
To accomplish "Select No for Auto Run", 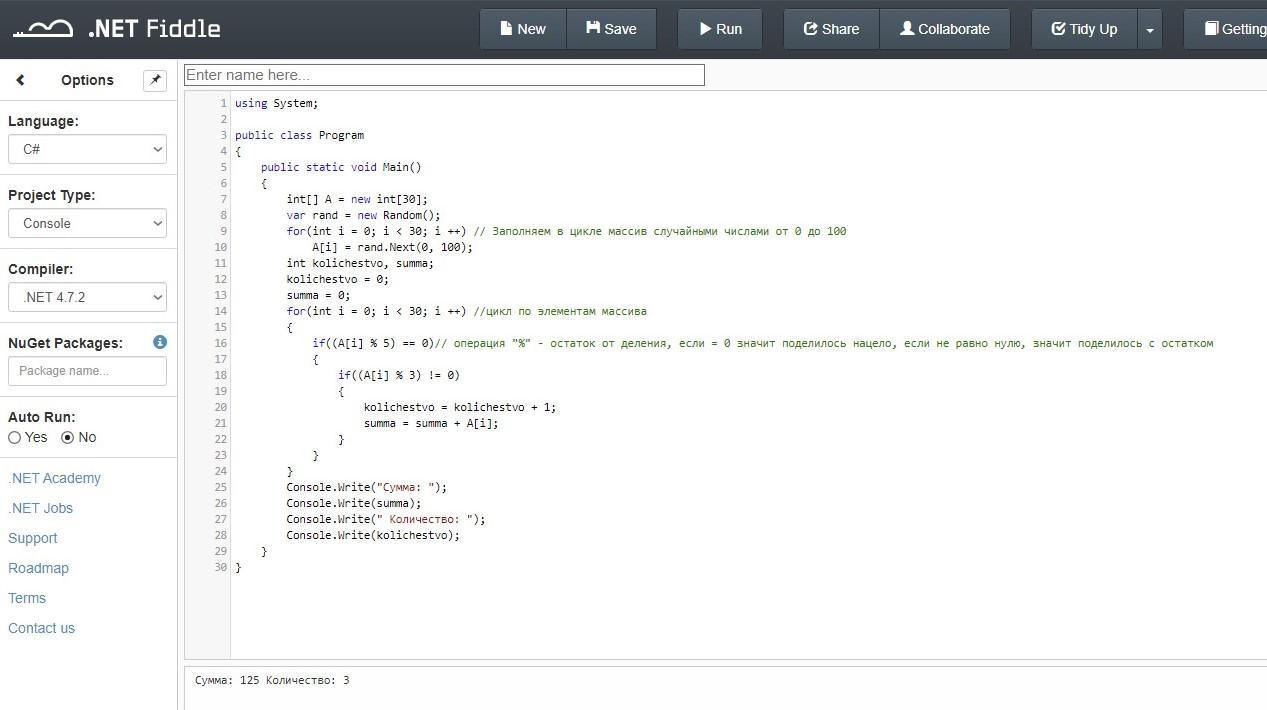I will pyautogui.click(x=68, y=437).
